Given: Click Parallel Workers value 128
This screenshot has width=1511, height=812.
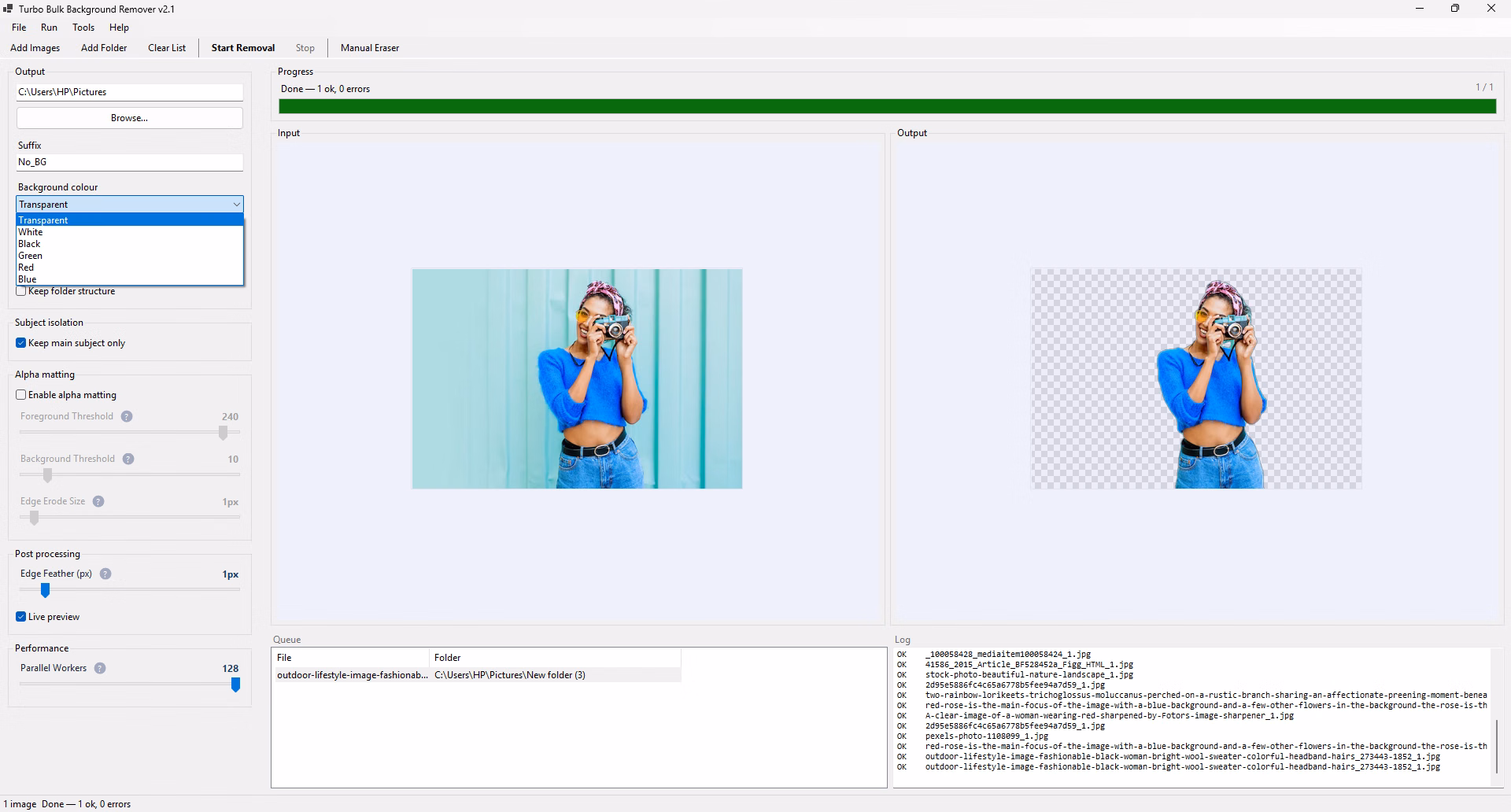Looking at the screenshot, I should (x=230, y=669).
